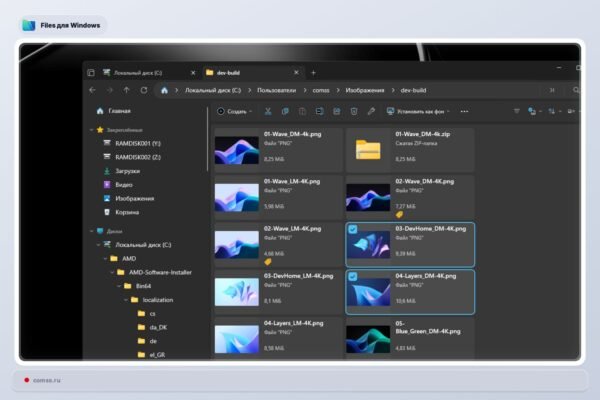Click the Cut scissors icon in toolbar

[268, 111]
